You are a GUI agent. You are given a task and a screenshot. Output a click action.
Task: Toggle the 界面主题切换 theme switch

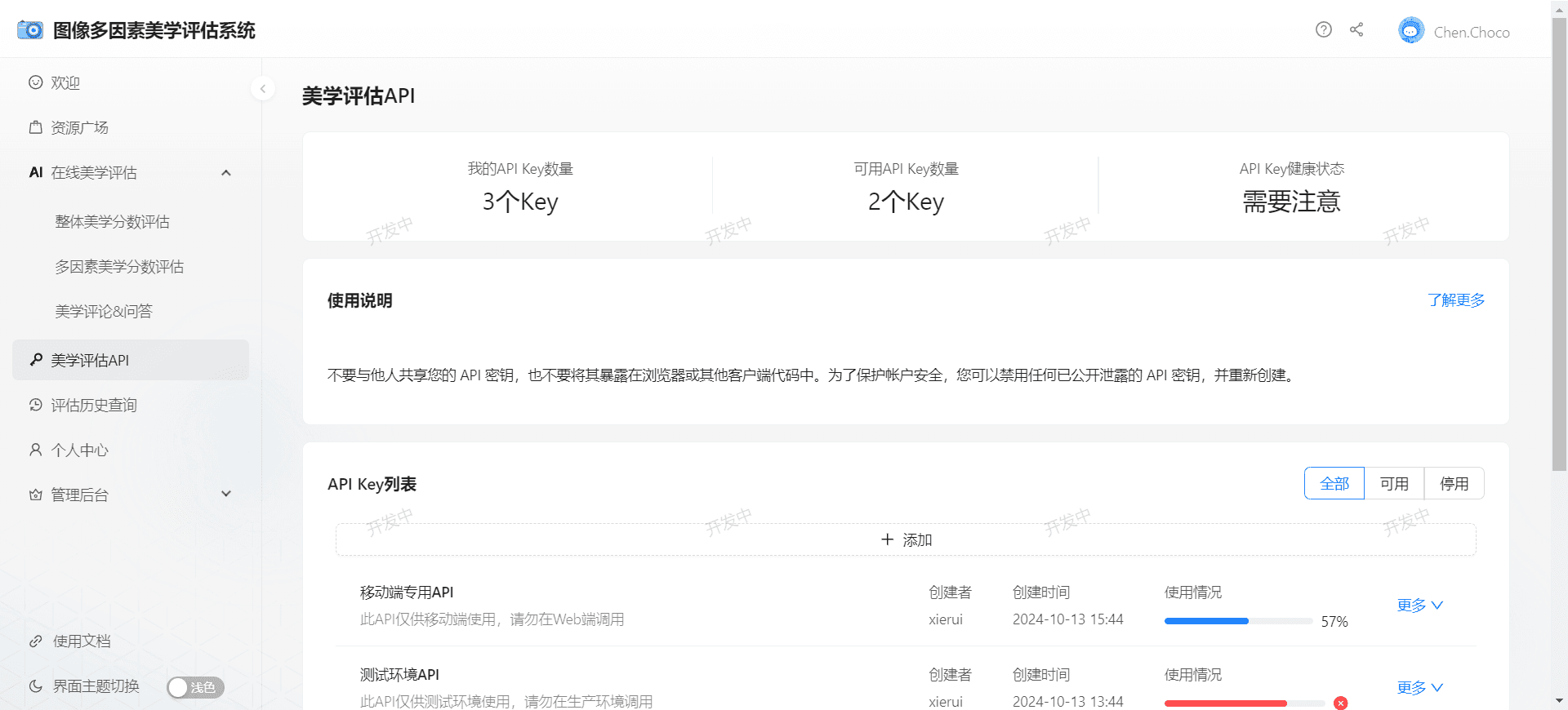tap(195, 687)
